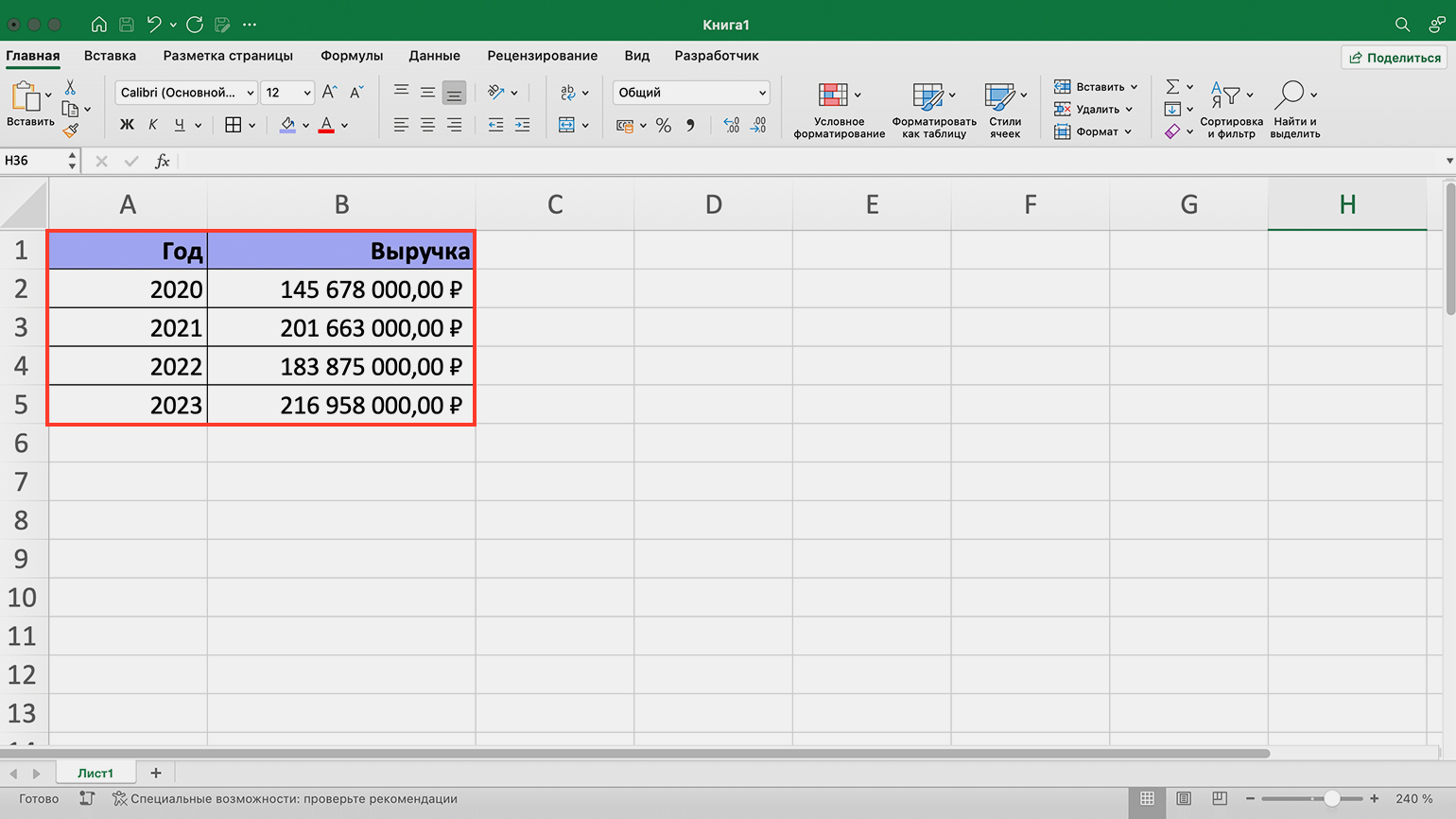1456x819 pixels.
Task: Open the font name Calibri dropdown
Action: (x=251, y=93)
